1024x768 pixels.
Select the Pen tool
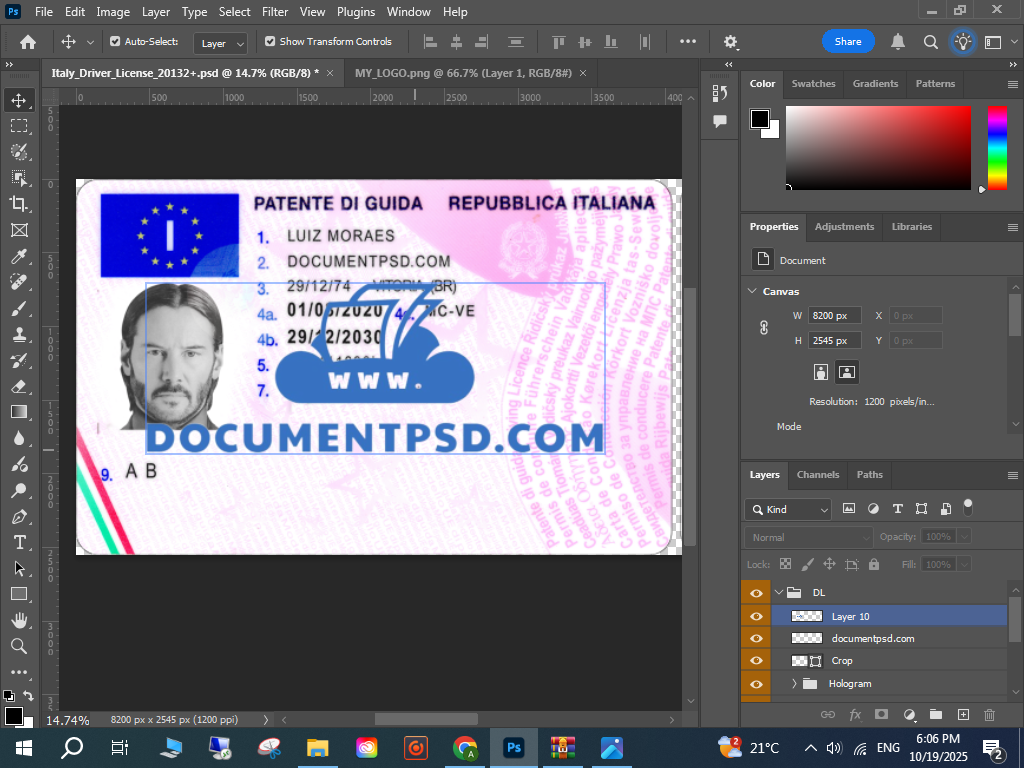[19, 516]
